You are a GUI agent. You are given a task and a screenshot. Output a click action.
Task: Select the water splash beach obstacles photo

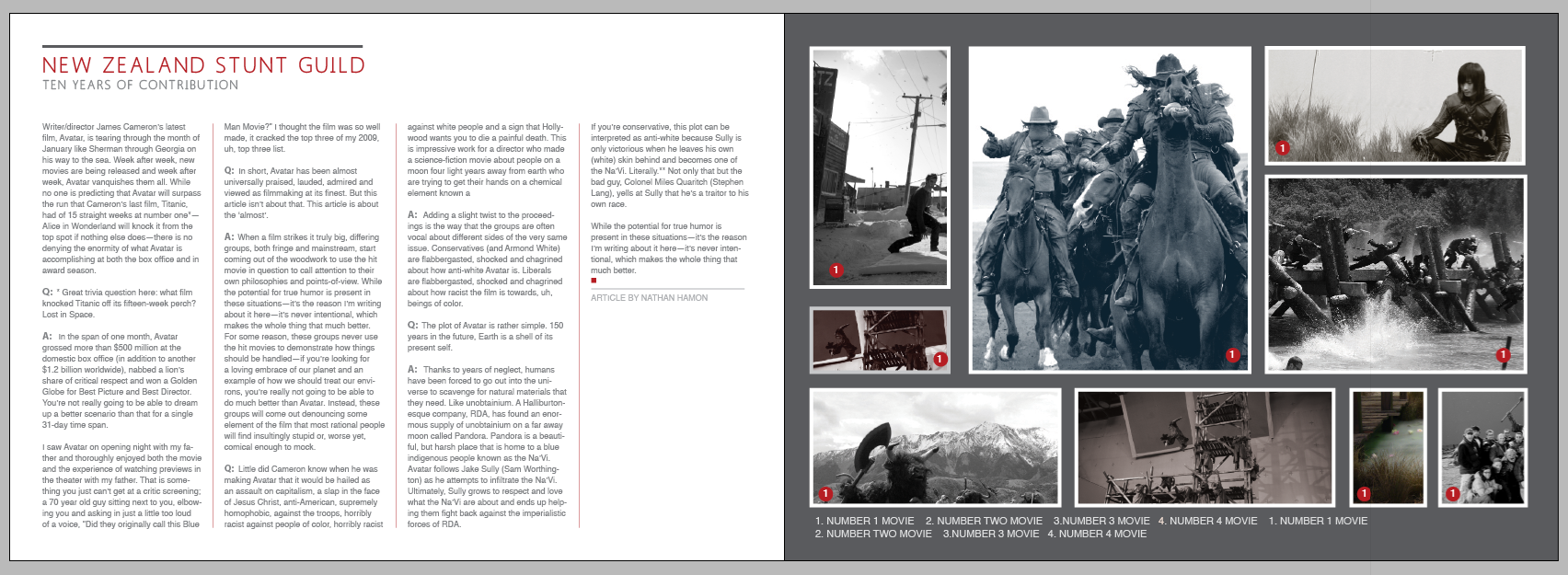[x=1395, y=274]
